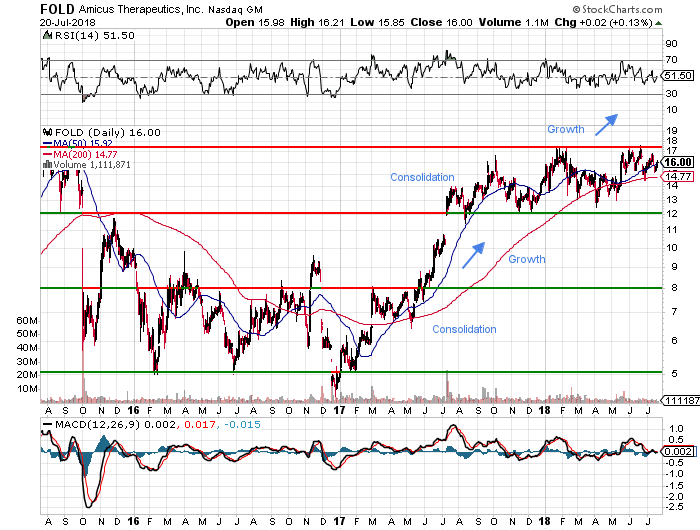Click the Volume 1,111,871 legend entry

coord(87,165)
